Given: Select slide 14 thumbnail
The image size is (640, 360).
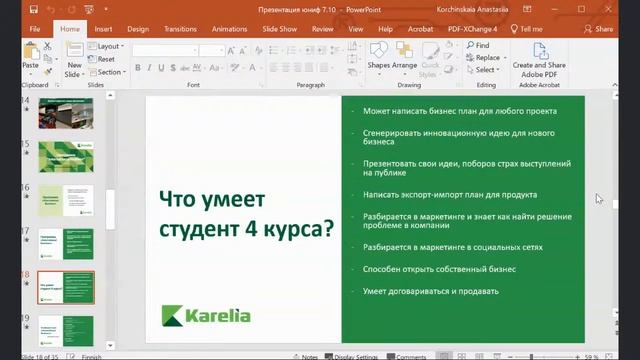Looking at the screenshot, I should pyautogui.click(x=66, y=113).
